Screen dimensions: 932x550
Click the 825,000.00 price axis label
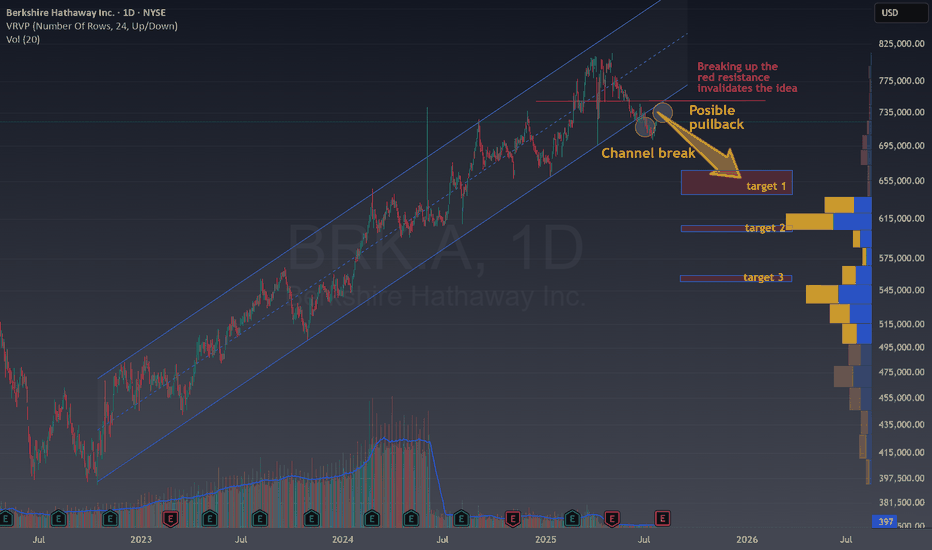coord(902,43)
